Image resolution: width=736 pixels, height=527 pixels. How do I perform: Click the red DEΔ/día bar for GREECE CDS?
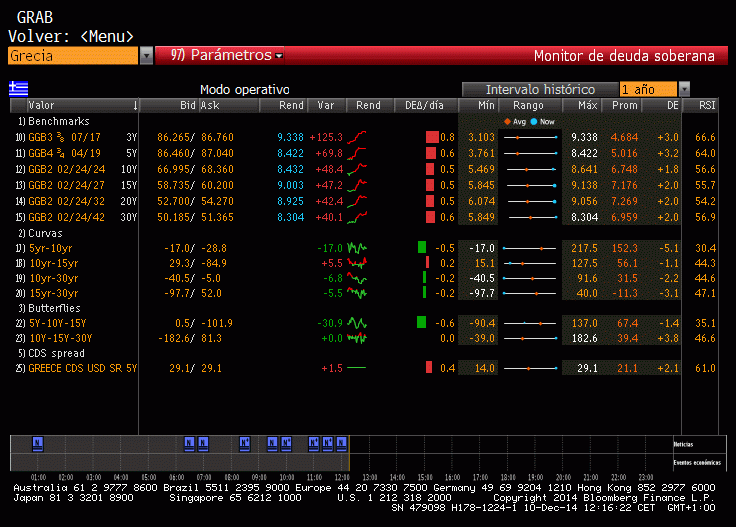(x=429, y=367)
